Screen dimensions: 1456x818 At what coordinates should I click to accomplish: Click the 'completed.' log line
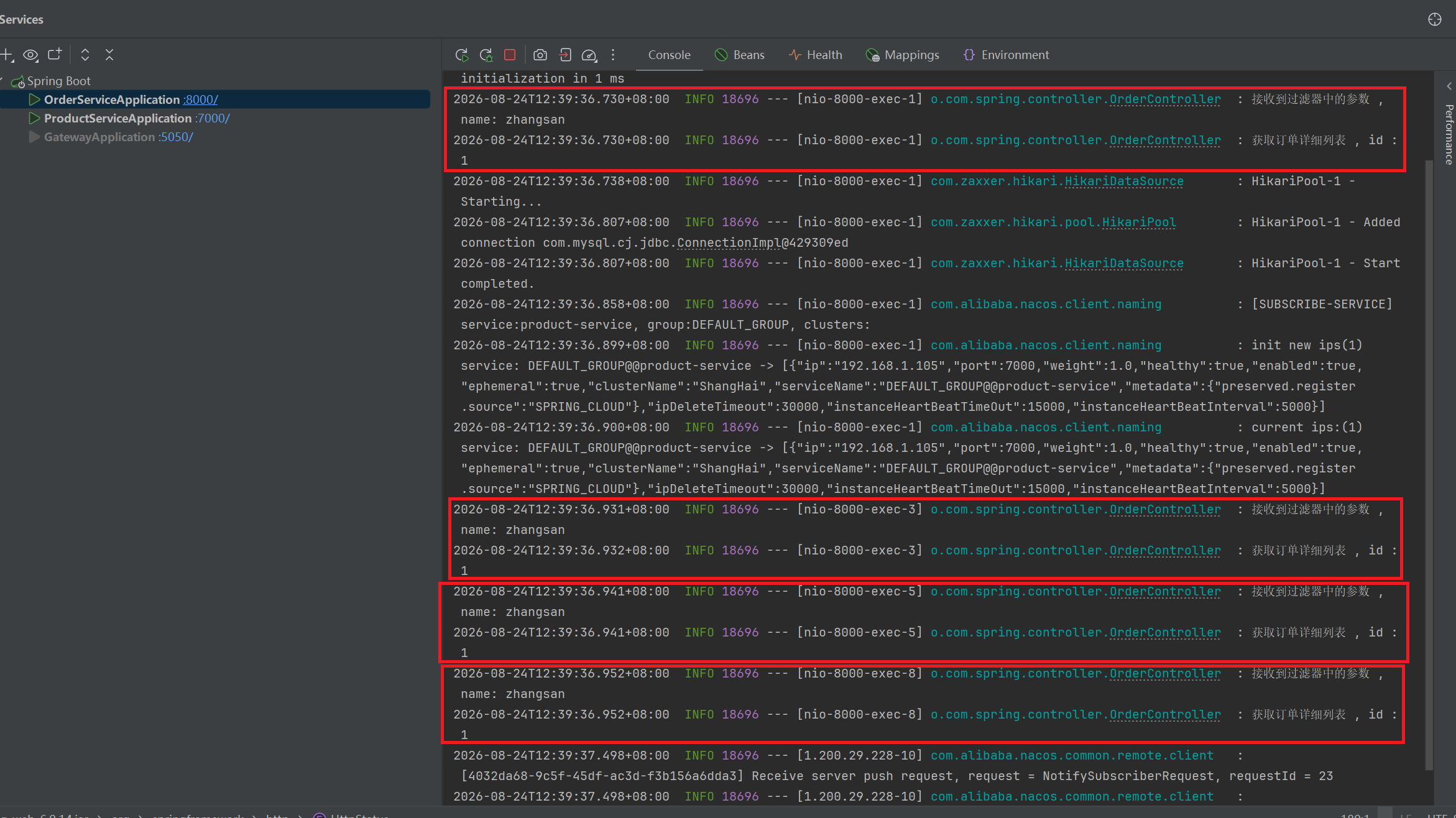click(x=497, y=284)
